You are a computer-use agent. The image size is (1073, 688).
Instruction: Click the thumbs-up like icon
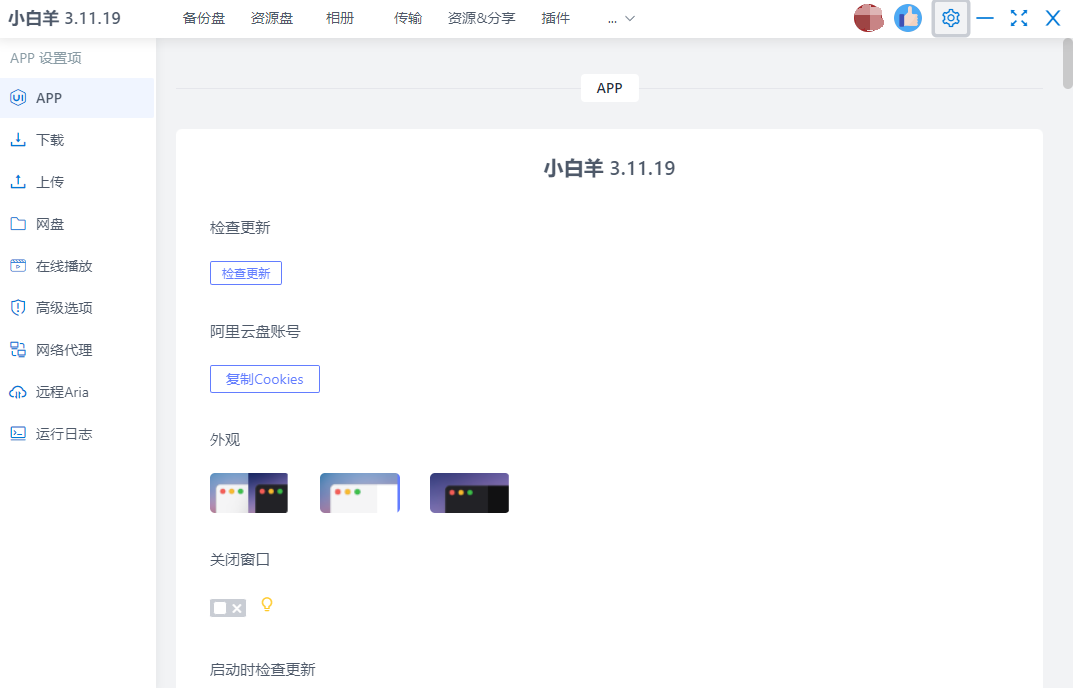point(908,18)
